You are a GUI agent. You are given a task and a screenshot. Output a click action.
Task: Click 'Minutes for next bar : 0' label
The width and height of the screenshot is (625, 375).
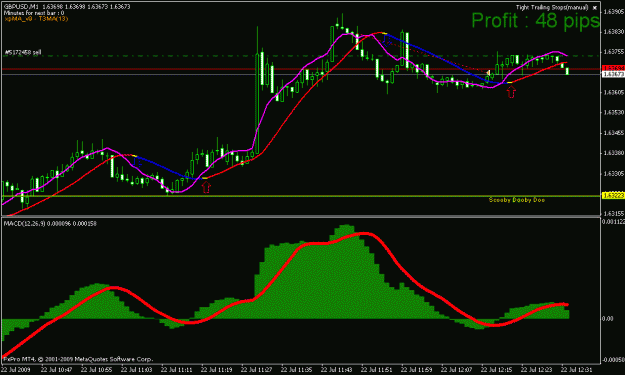(34, 13)
